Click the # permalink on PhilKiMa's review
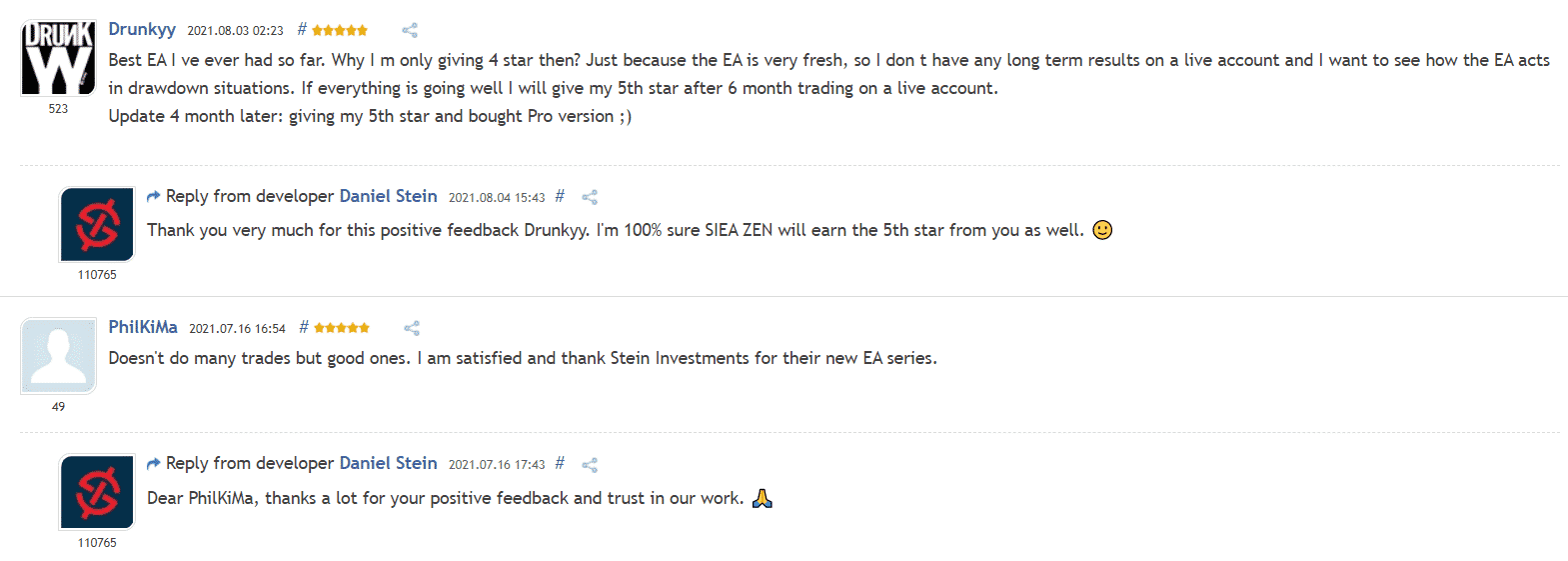The image size is (1568, 561). point(304,327)
